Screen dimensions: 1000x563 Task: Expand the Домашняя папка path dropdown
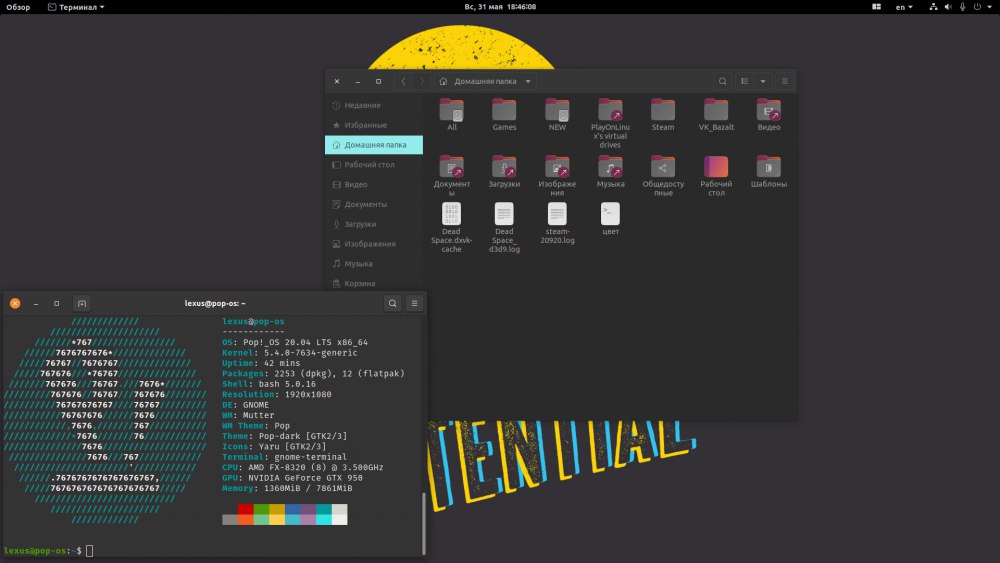click(x=528, y=81)
